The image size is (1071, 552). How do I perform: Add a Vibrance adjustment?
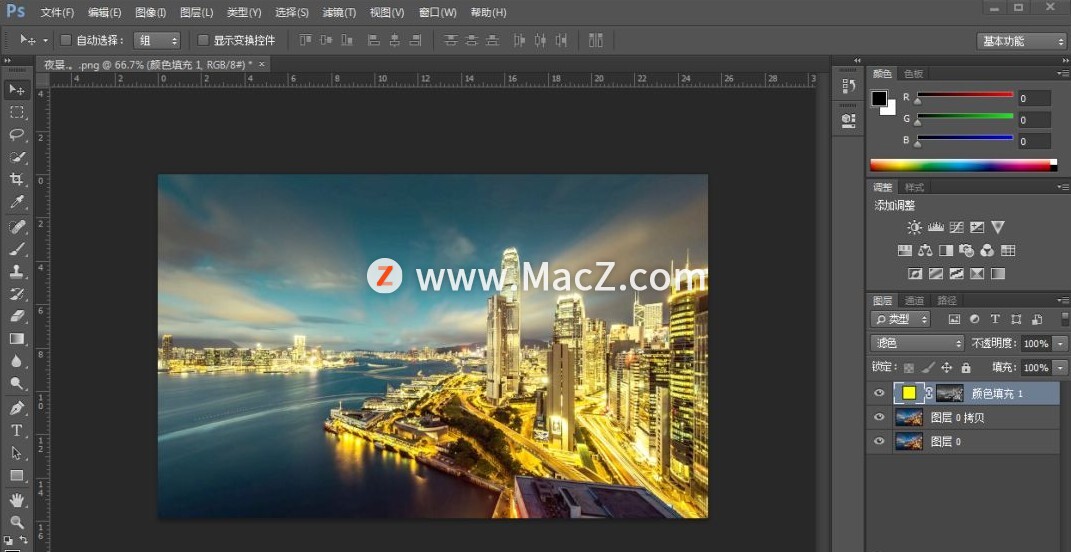[x=998, y=227]
